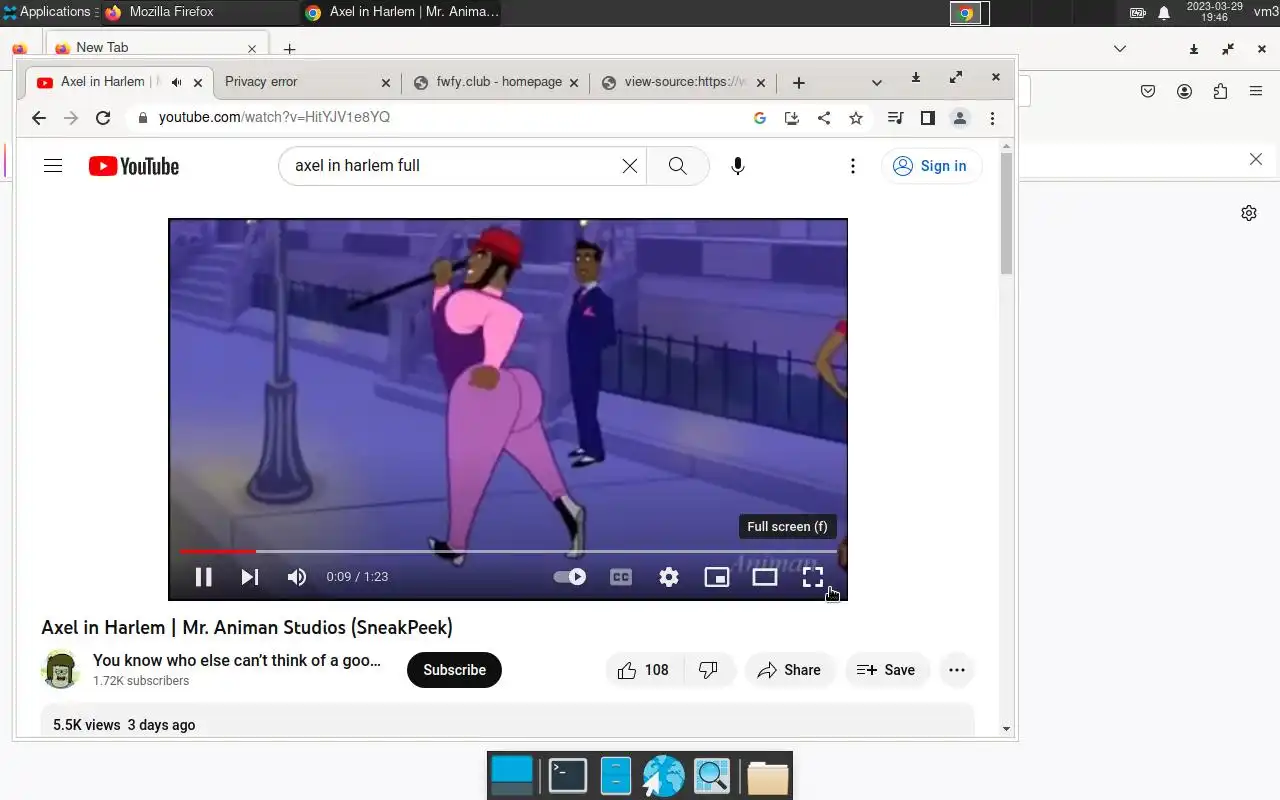Activate the miniplayer icon
The height and width of the screenshot is (800, 1280).
pos(717,577)
